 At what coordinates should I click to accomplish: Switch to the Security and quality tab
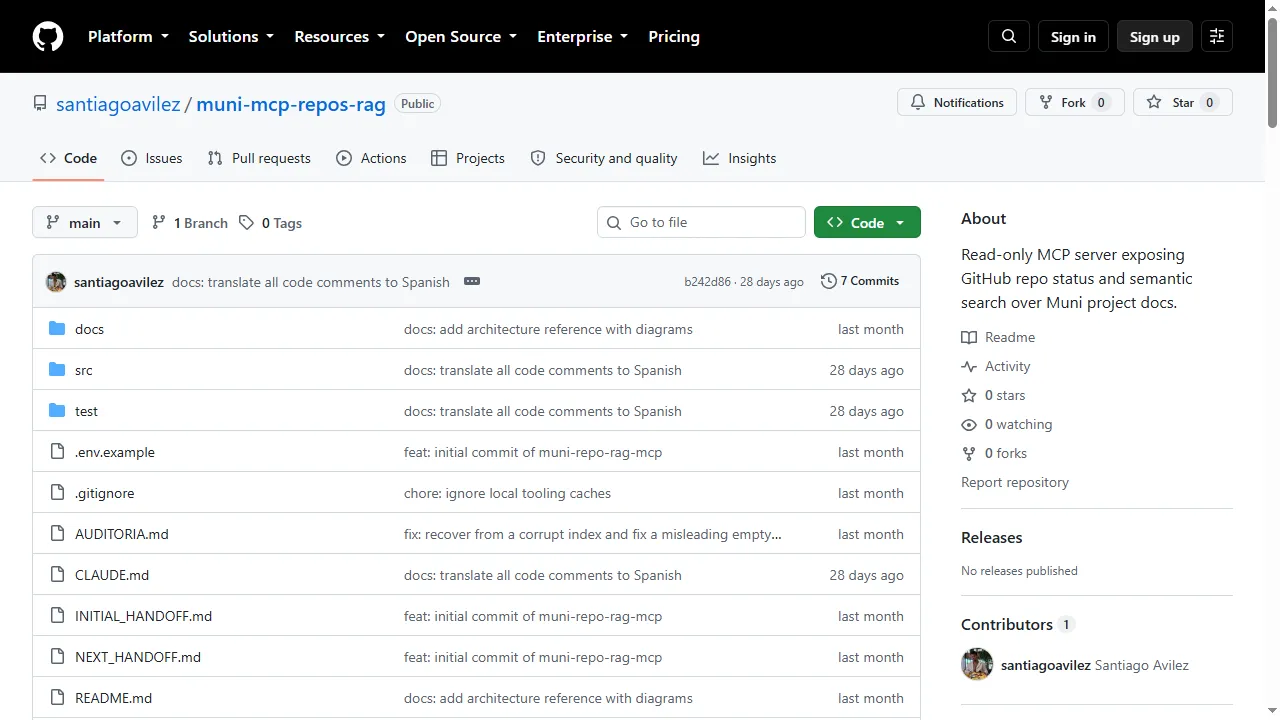604,158
